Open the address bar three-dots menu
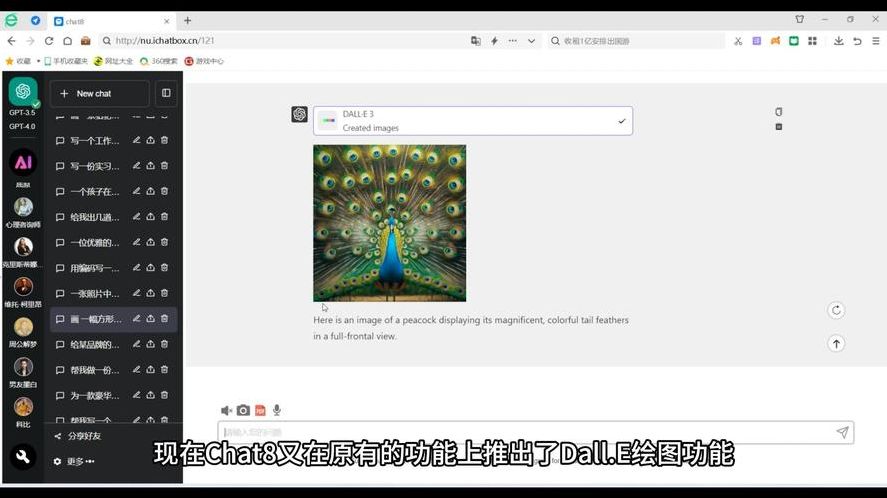The image size is (887, 498). [513, 41]
